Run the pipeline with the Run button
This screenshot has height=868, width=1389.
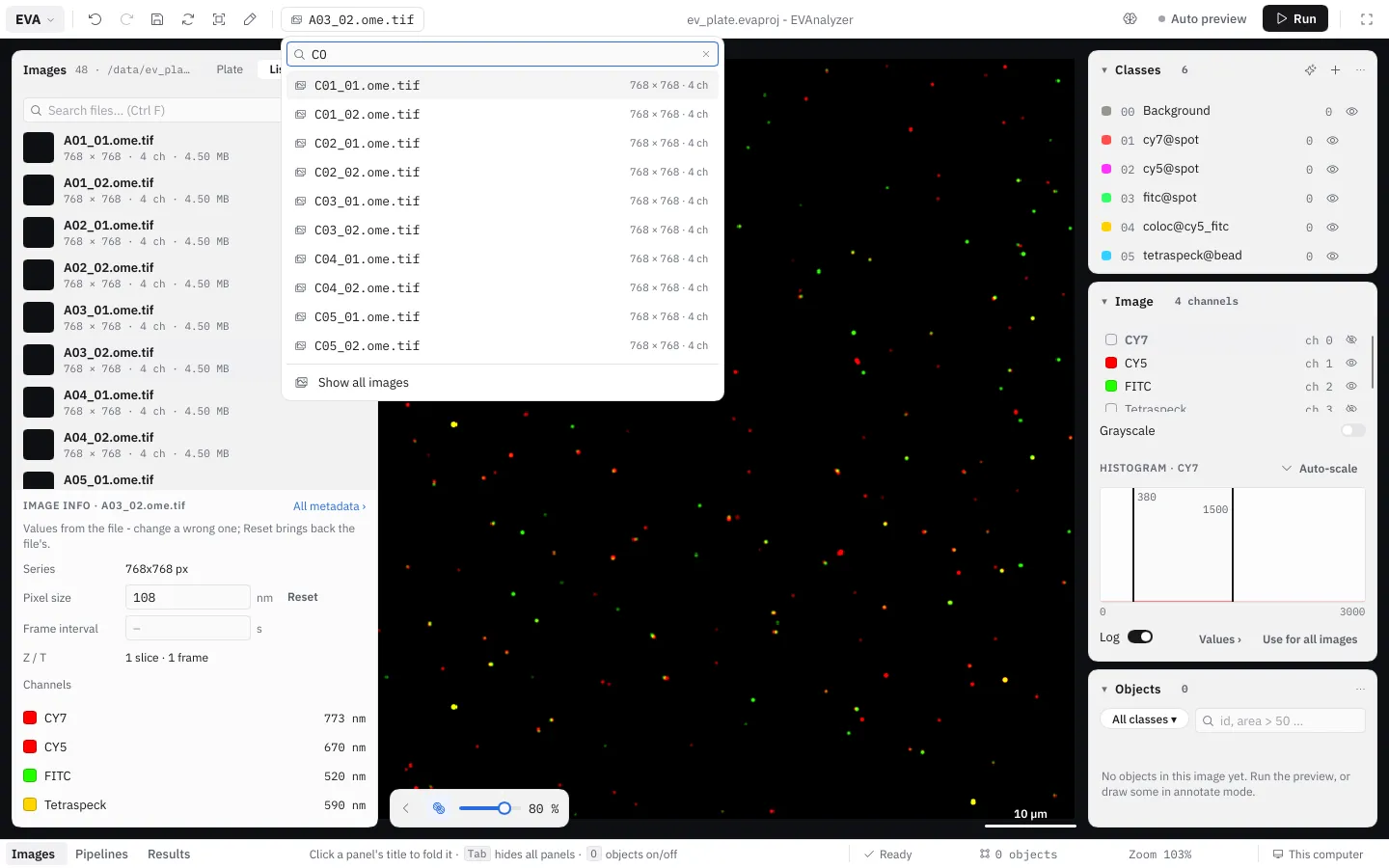pyautogui.click(x=1295, y=19)
